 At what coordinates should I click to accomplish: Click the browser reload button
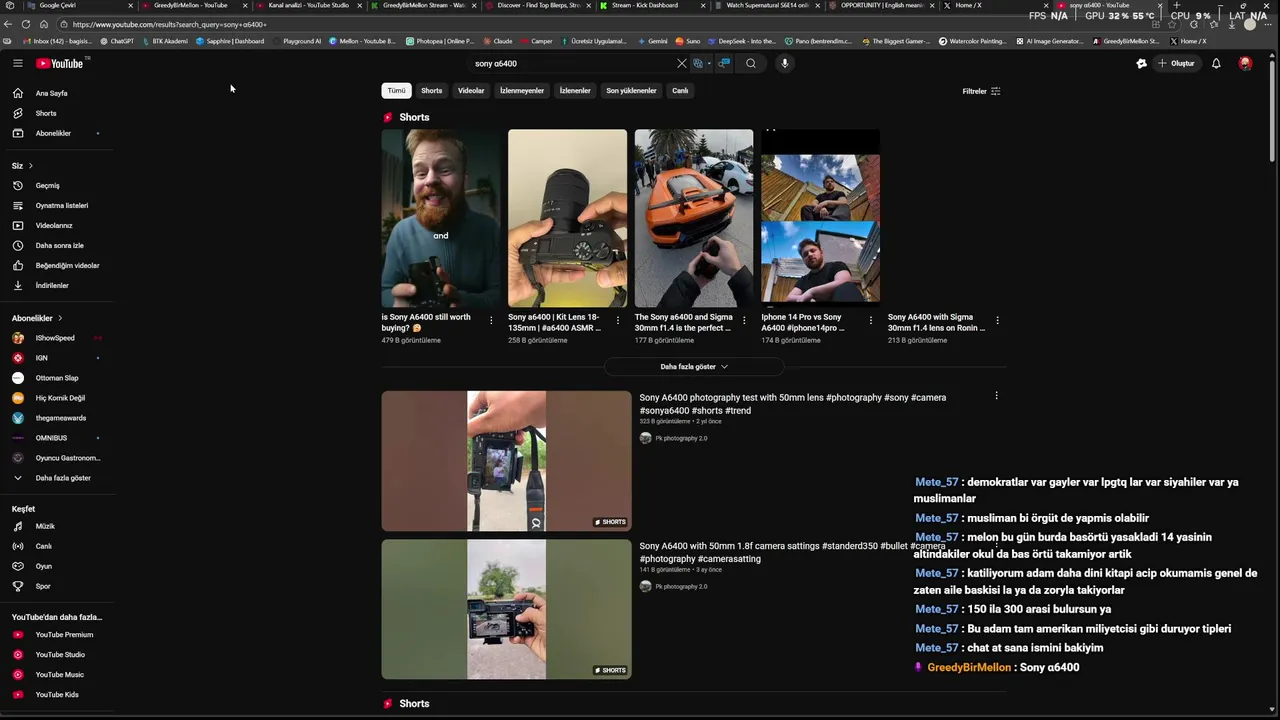26,24
